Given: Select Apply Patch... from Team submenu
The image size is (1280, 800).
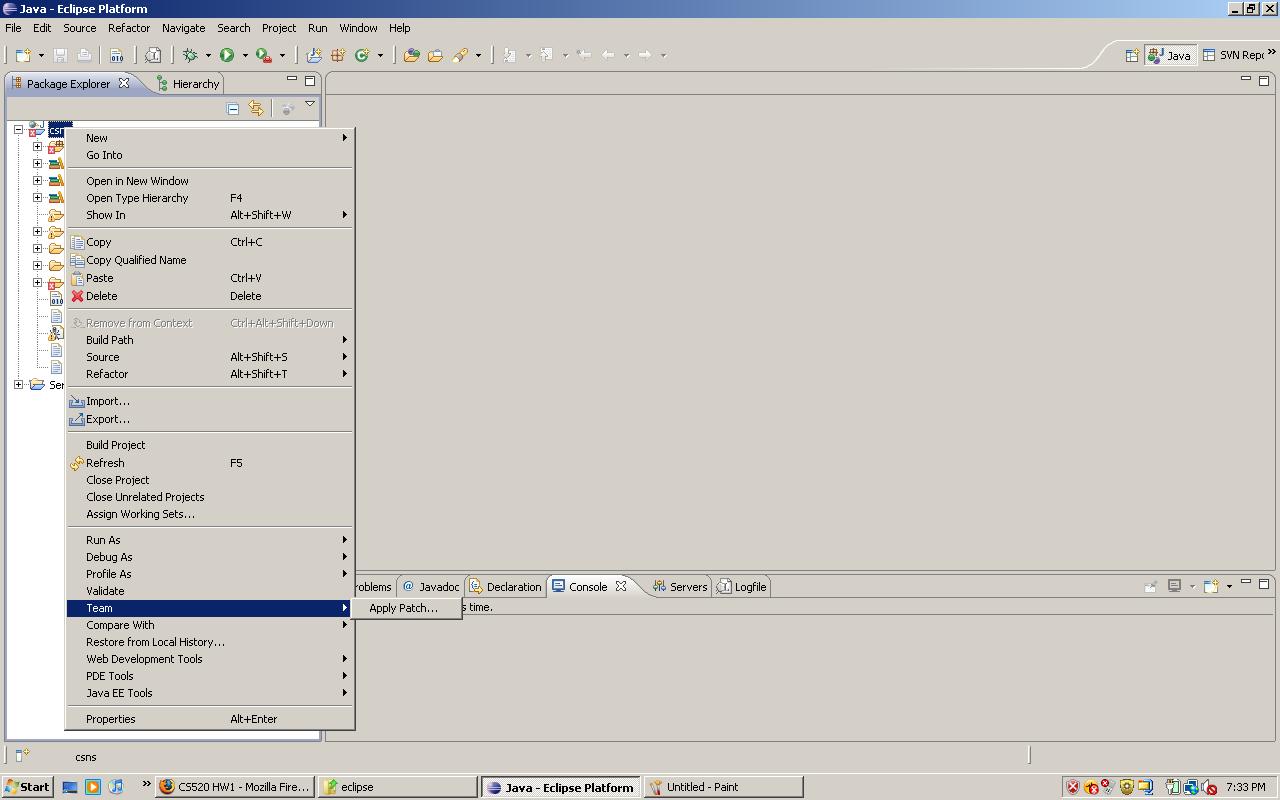Looking at the screenshot, I should tap(403, 608).
